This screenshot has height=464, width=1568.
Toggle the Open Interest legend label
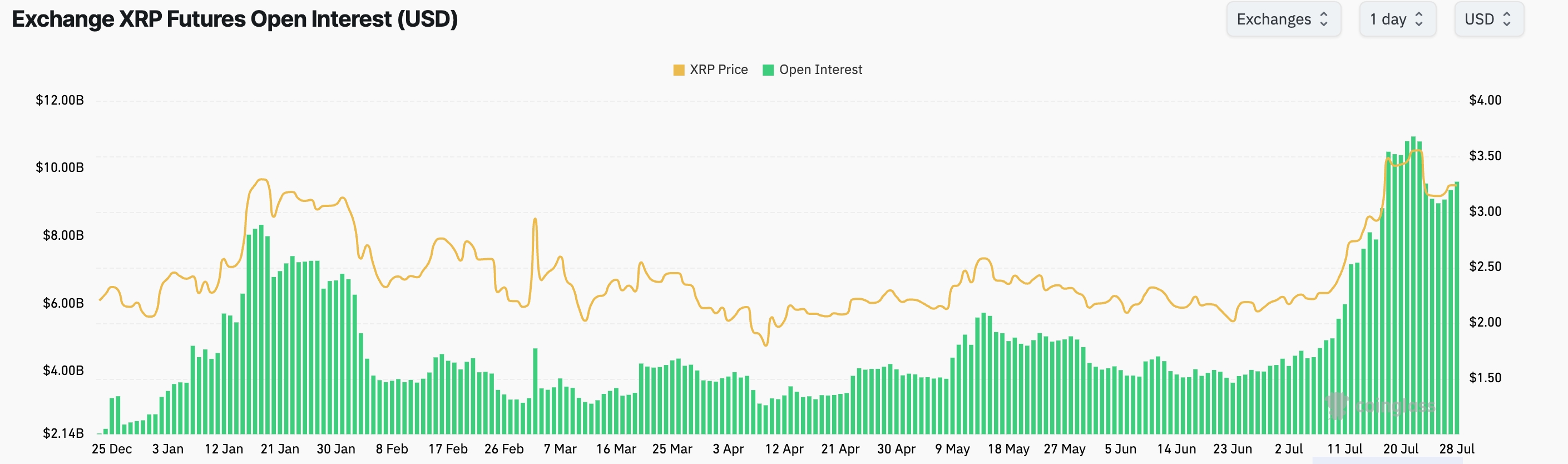tap(820, 70)
